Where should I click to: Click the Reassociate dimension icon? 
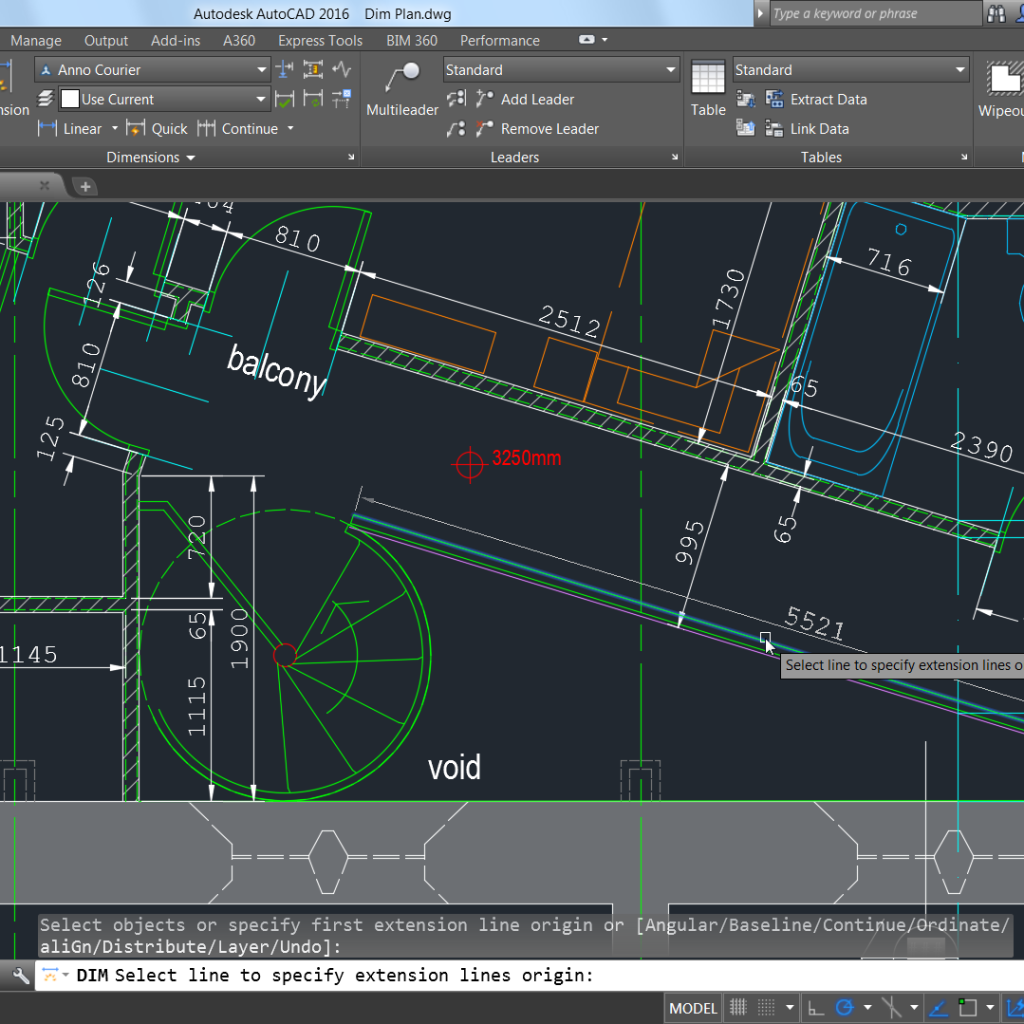pyautogui.click(x=342, y=99)
